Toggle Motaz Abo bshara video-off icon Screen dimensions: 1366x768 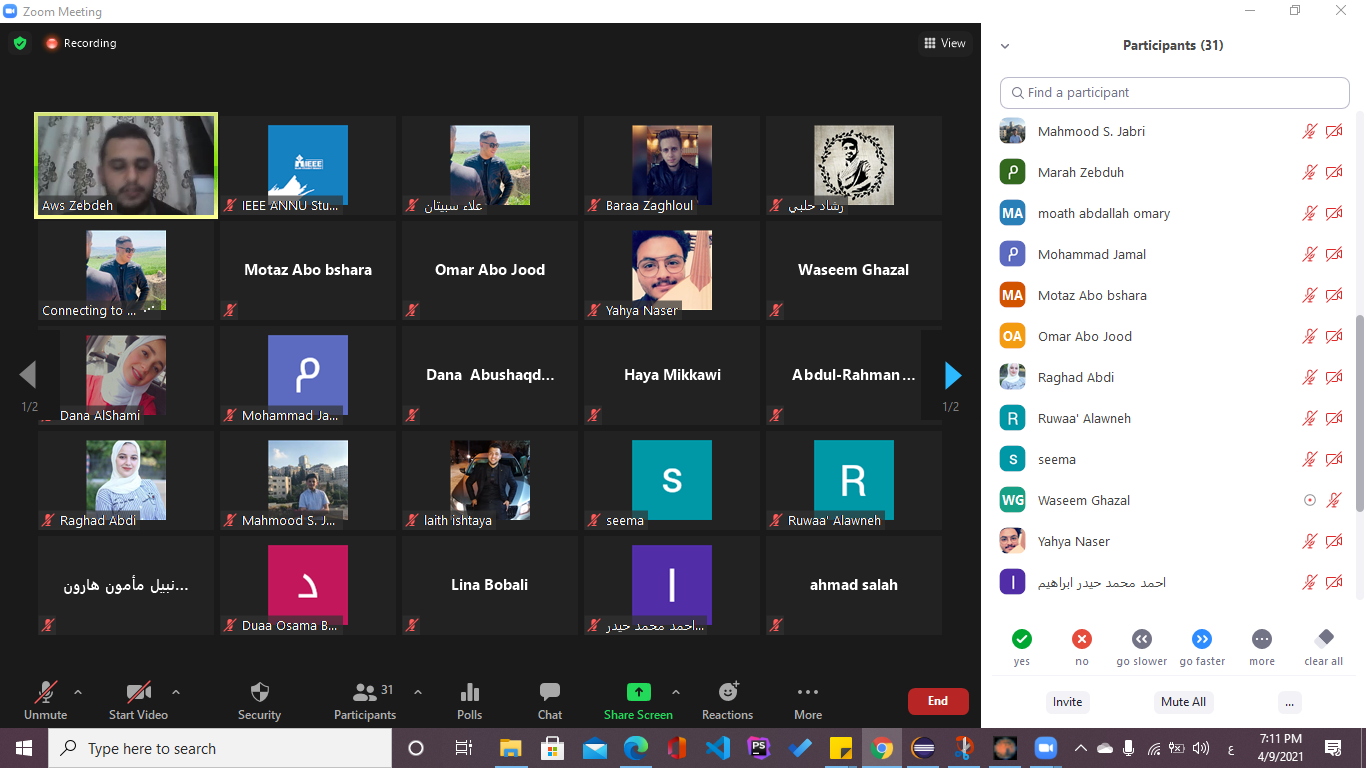coord(1334,295)
